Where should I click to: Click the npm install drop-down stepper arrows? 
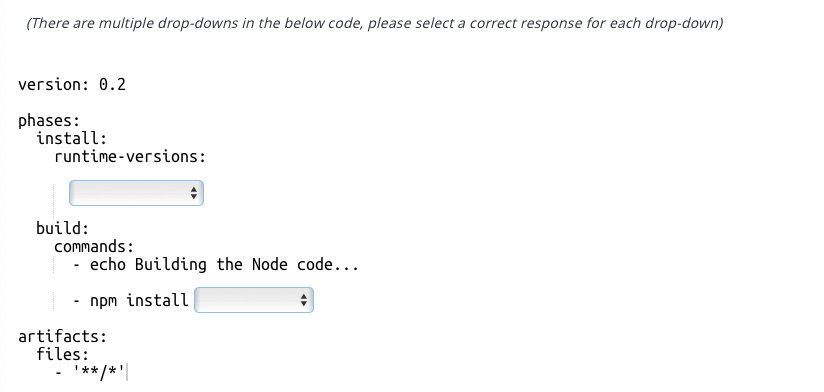[303, 300]
